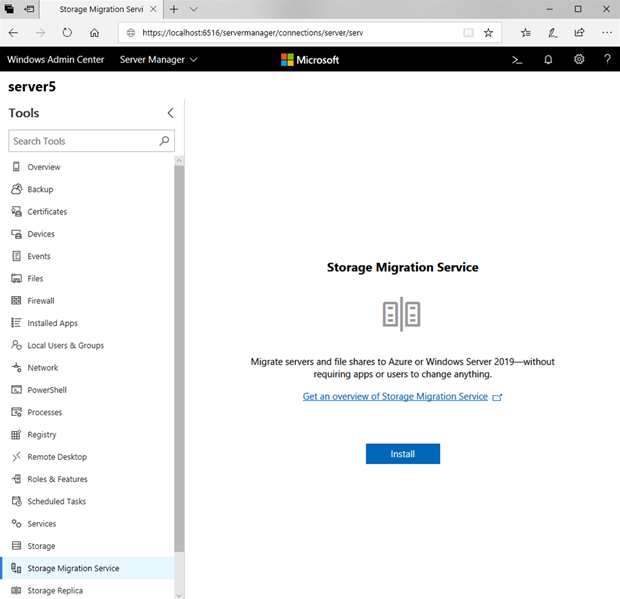Screen dimensions: 620x599
Task: Open the Backup tool
Action: tap(87, 189)
